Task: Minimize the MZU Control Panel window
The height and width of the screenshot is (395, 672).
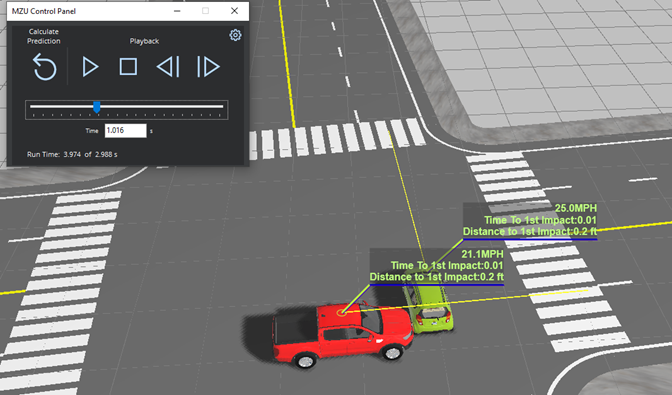Action: (177, 11)
